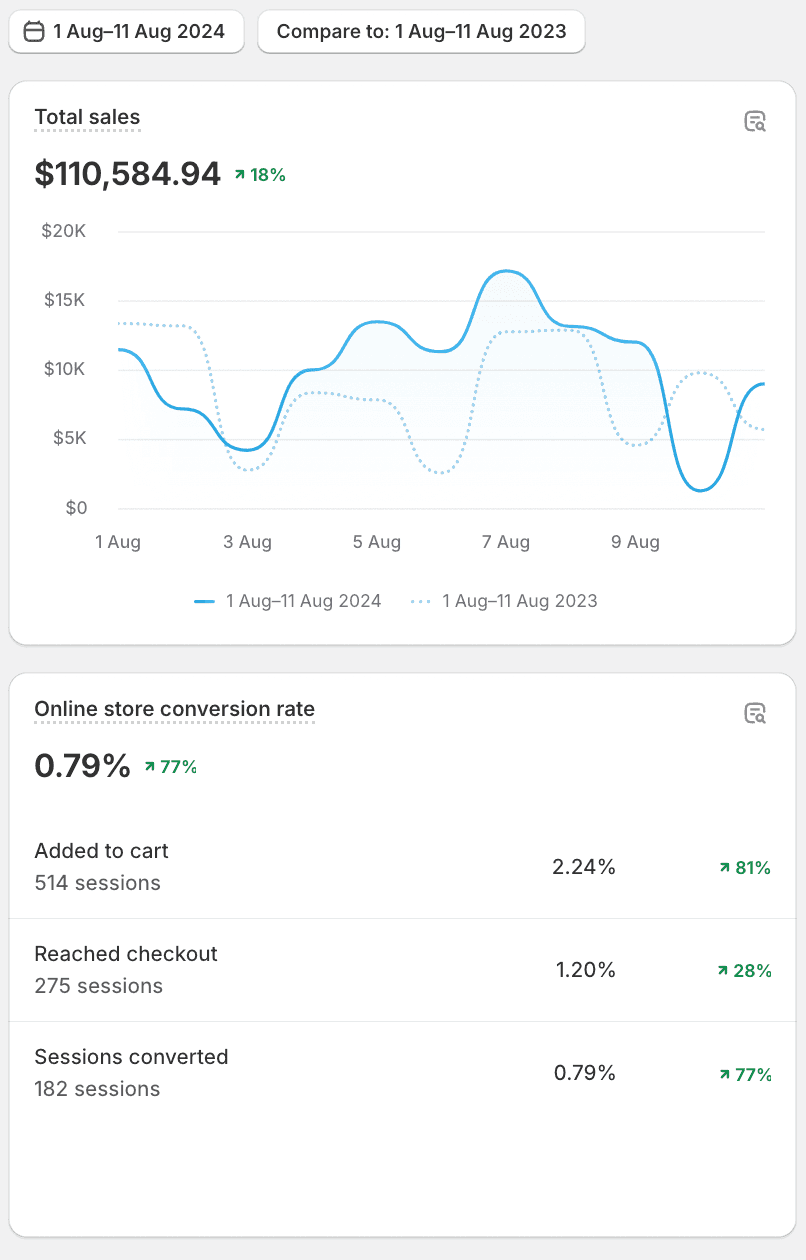The image size is (806, 1260).
Task: Click the calendar icon in the date button
Action: pyautogui.click(x=34, y=32)
